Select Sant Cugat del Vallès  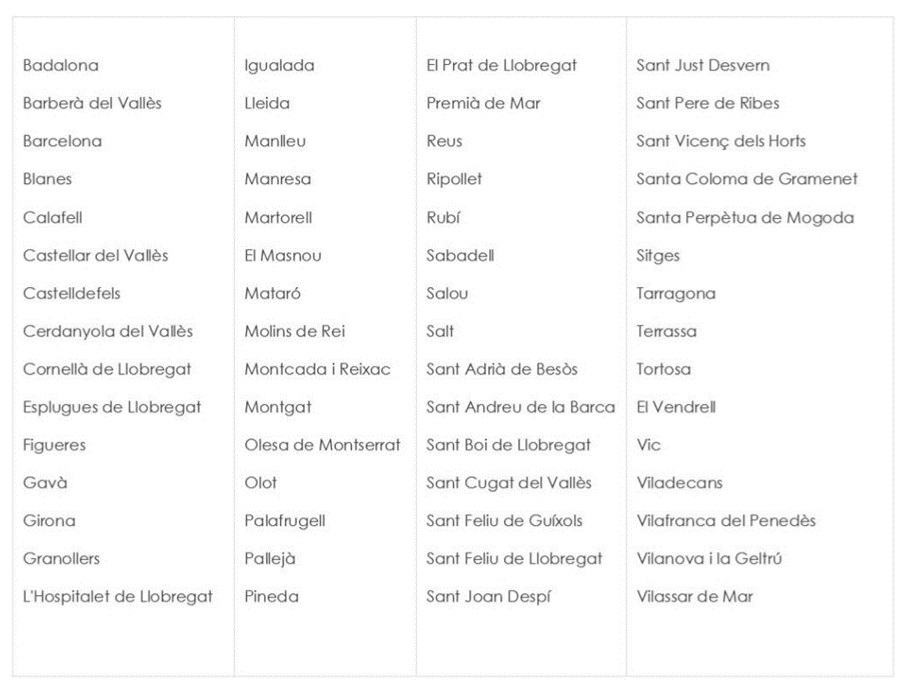[x=509, y=483]
